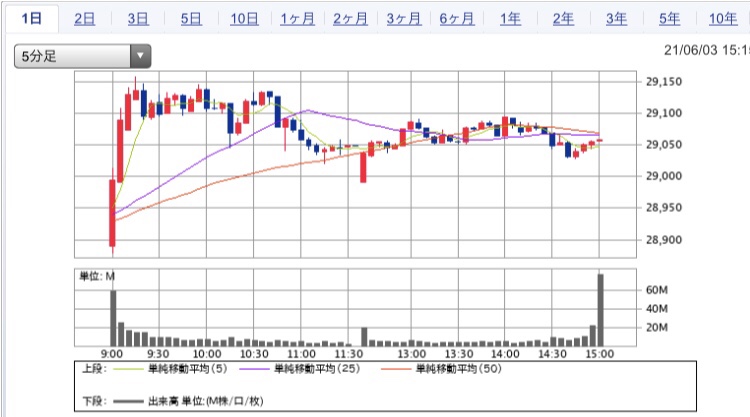
Task: Select the 3年 chart tab
Action: pyautogui.click(x=616, y=19)
